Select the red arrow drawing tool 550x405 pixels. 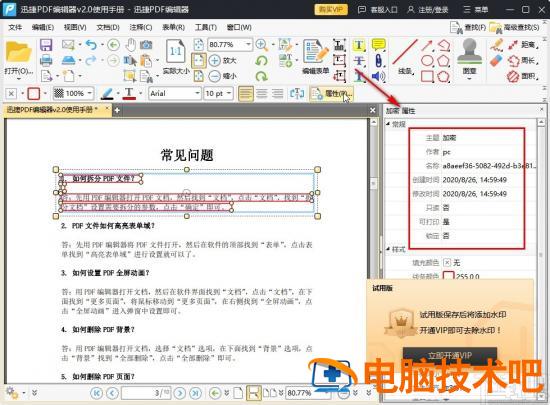[x=427, y=45]
